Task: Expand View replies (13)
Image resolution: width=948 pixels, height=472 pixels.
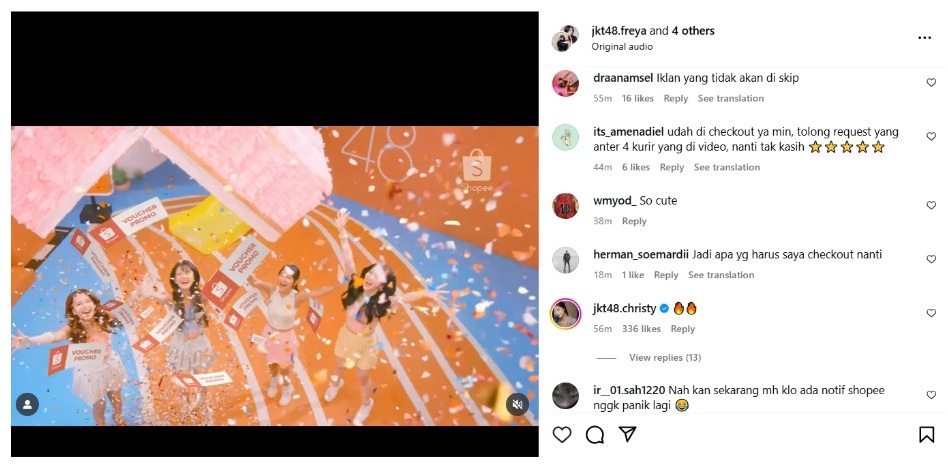Action: coord(664,358)
